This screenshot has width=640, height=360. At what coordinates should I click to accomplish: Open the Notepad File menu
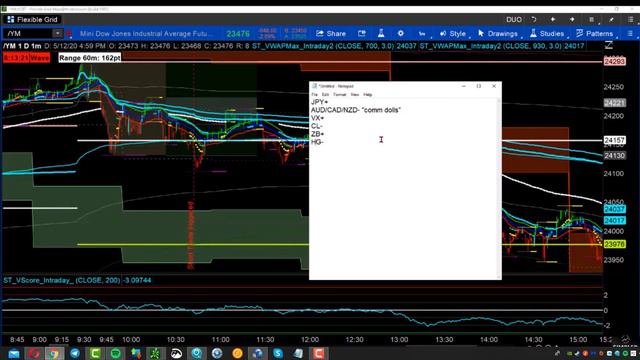point(314,95)
